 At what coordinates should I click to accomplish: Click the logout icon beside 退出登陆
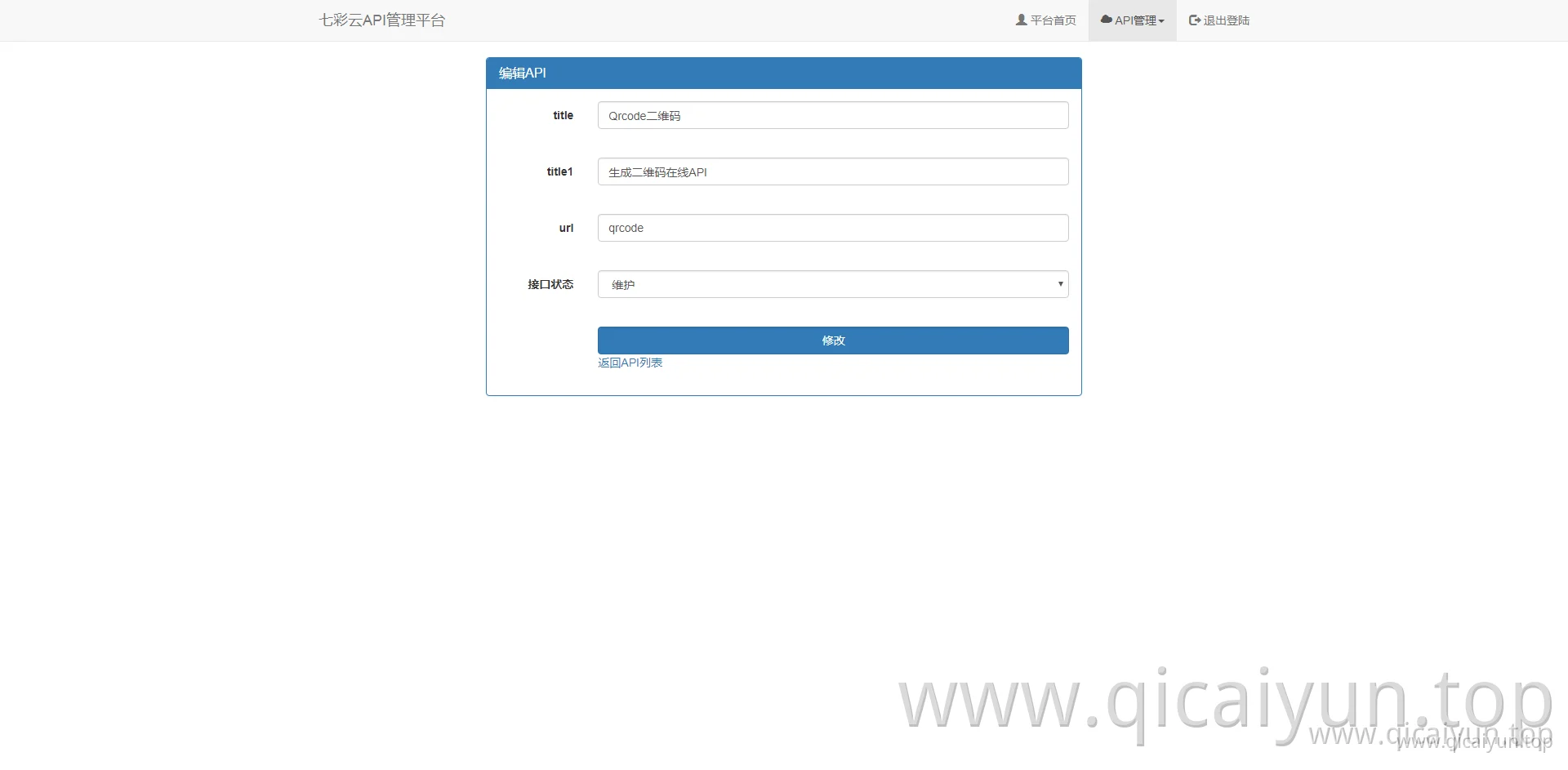[x=1195, y=20]
